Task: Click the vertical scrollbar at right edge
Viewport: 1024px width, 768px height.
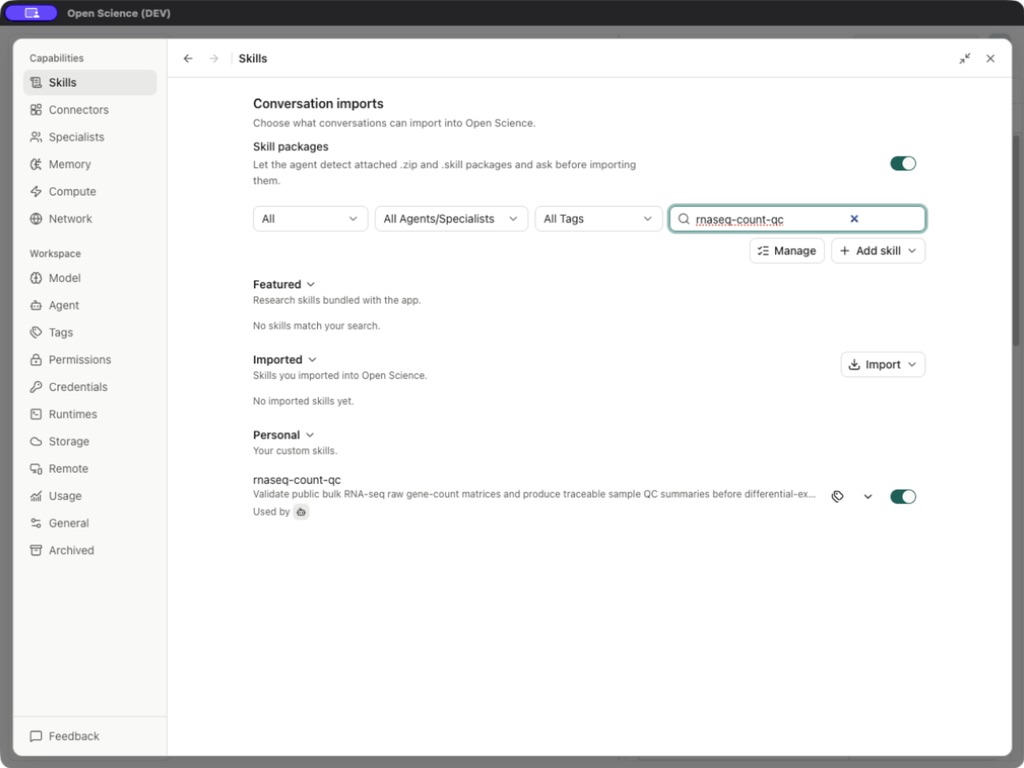Action: [1016, 240]
